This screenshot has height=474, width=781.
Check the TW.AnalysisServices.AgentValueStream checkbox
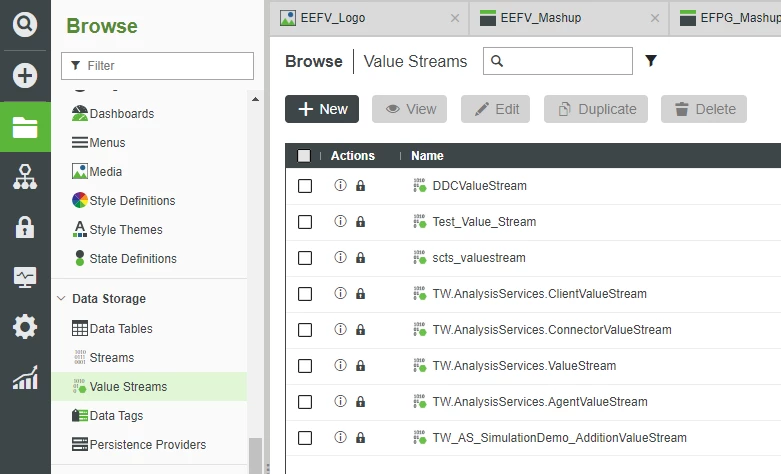pyautogui.click(x=305, y=402)
